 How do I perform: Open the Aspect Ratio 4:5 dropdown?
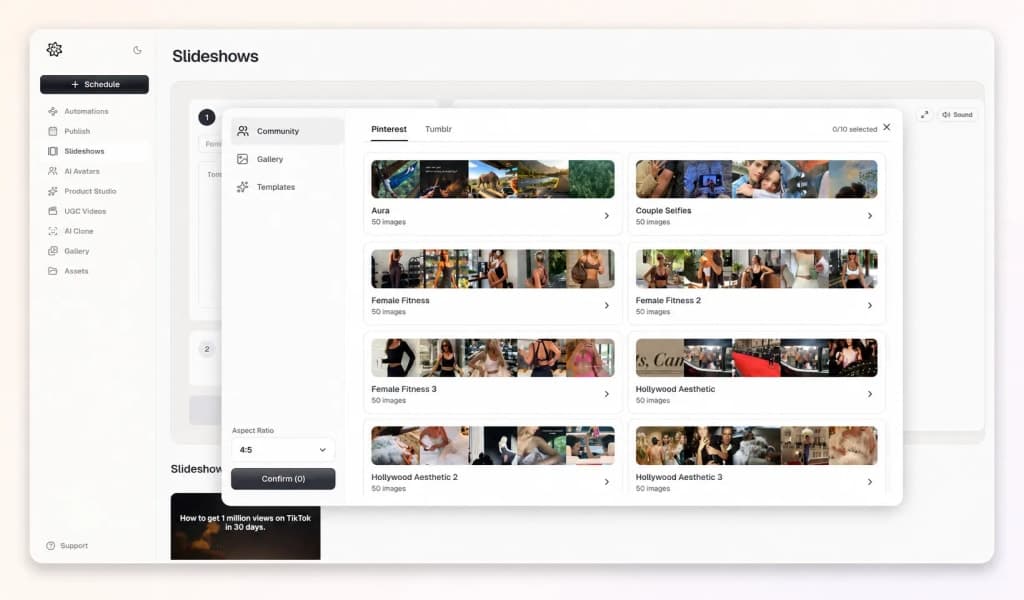[283, 450]
